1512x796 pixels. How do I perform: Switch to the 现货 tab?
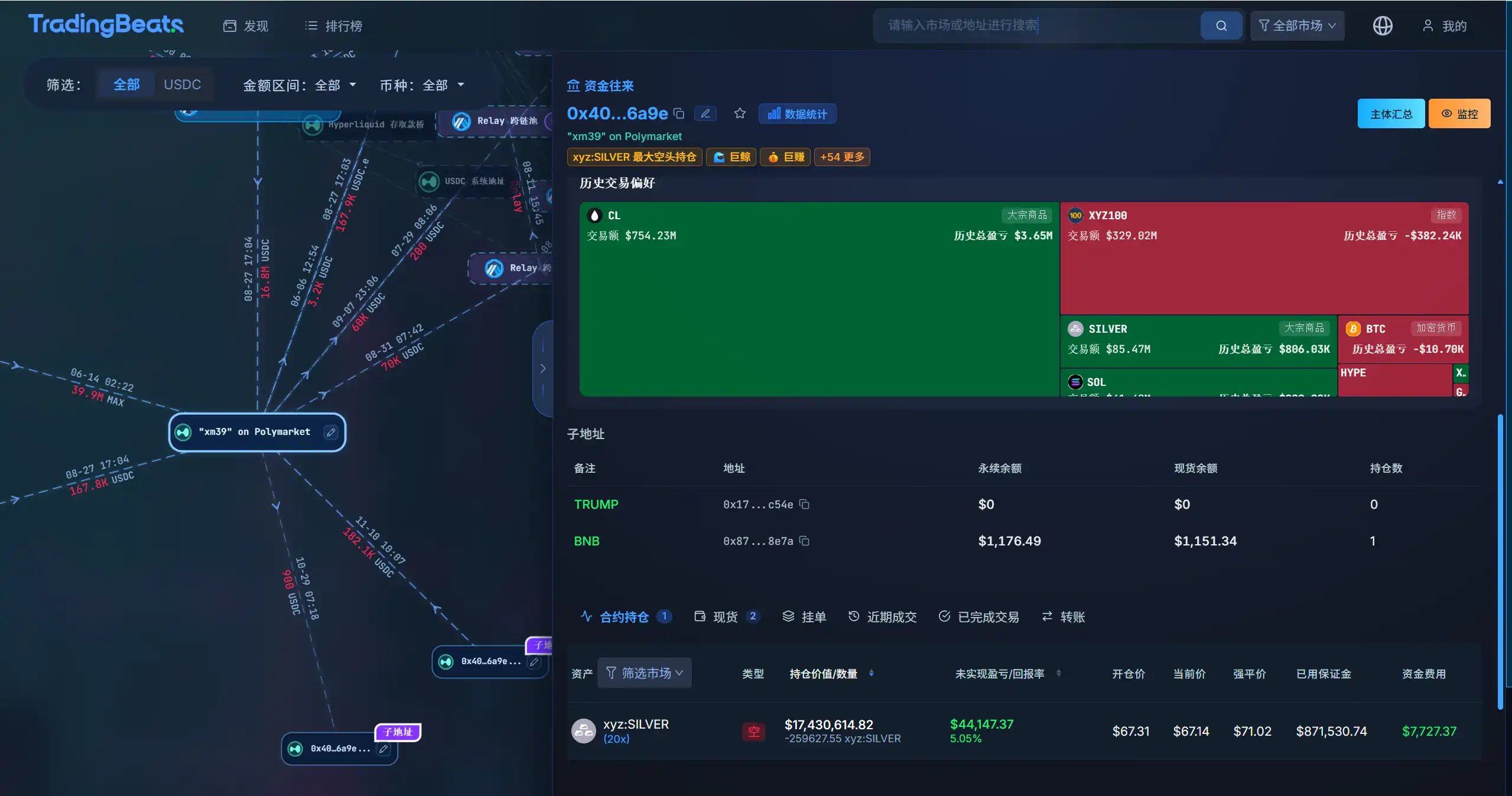pos(727,617)
